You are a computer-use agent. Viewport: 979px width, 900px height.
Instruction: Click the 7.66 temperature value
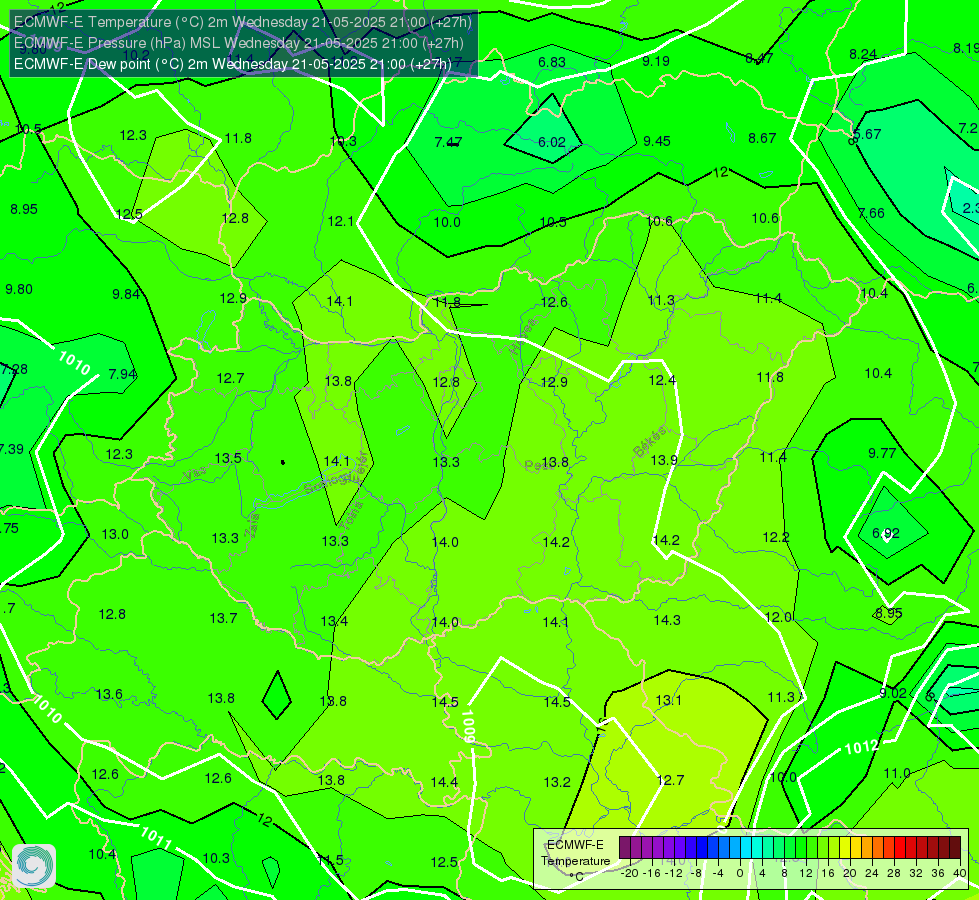coord(871,214)
